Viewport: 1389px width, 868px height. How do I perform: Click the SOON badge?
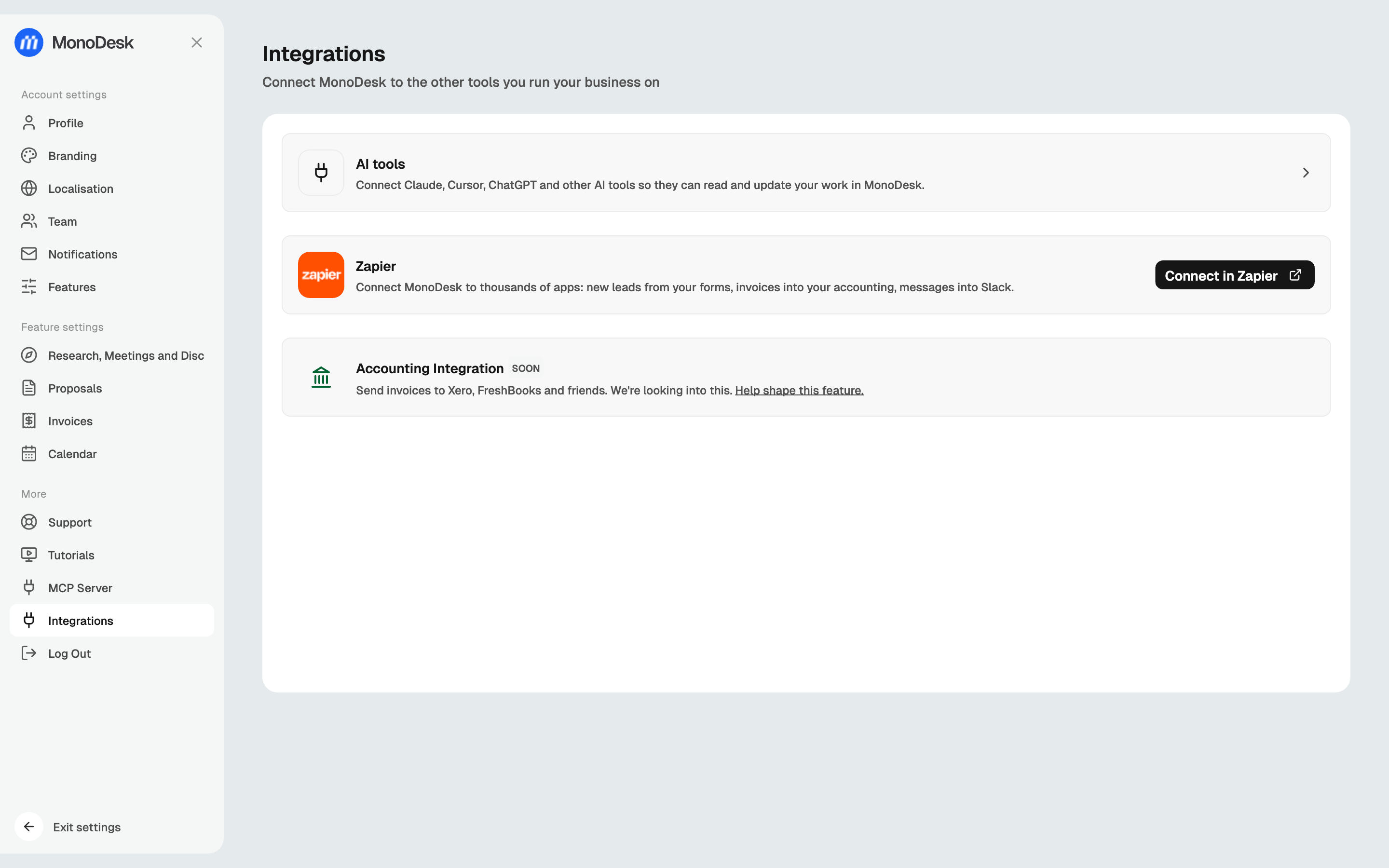526,368
